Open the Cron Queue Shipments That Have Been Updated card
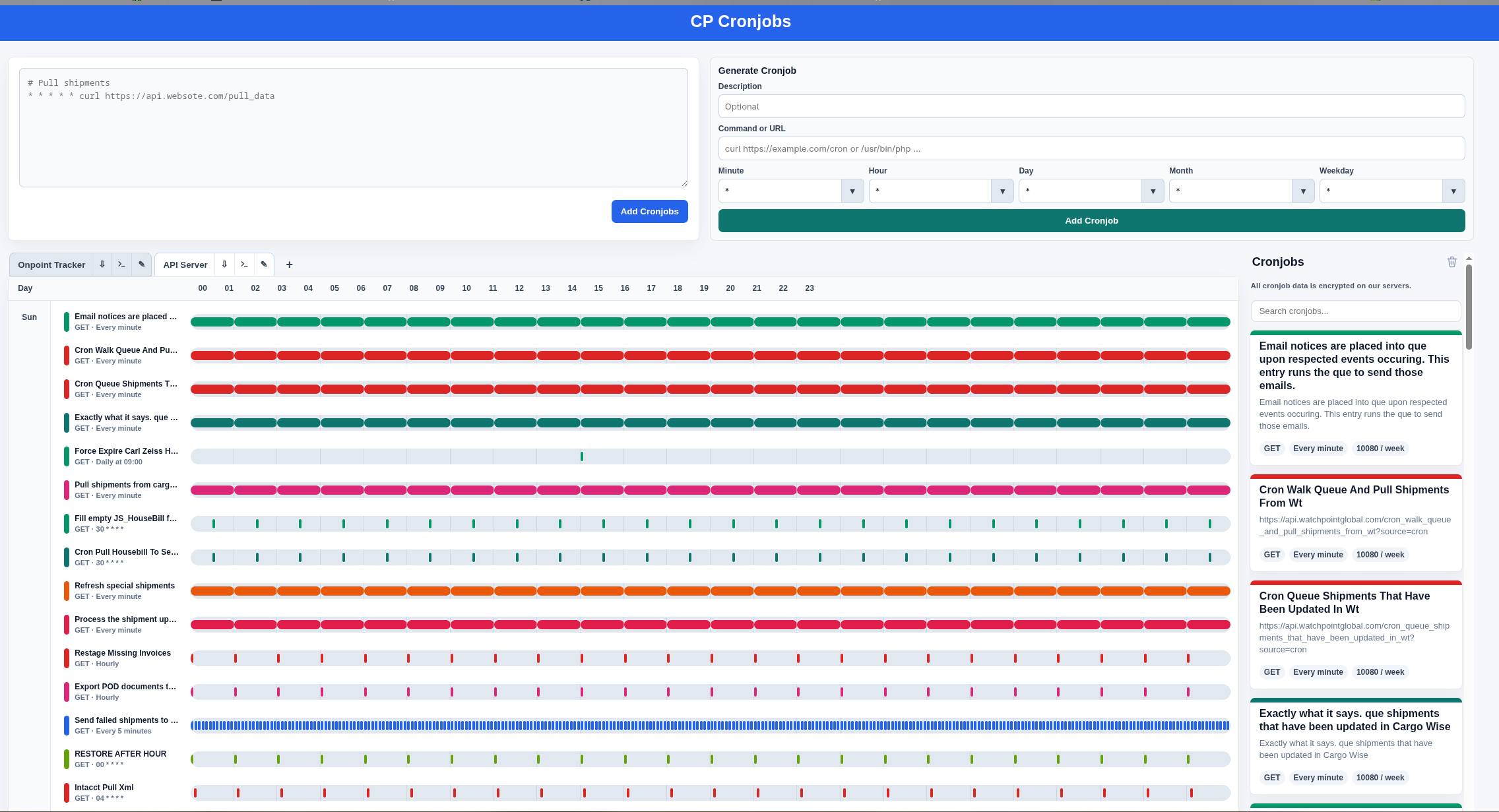The height and width of the screenshot is (812, 1499). [1356, 635]
